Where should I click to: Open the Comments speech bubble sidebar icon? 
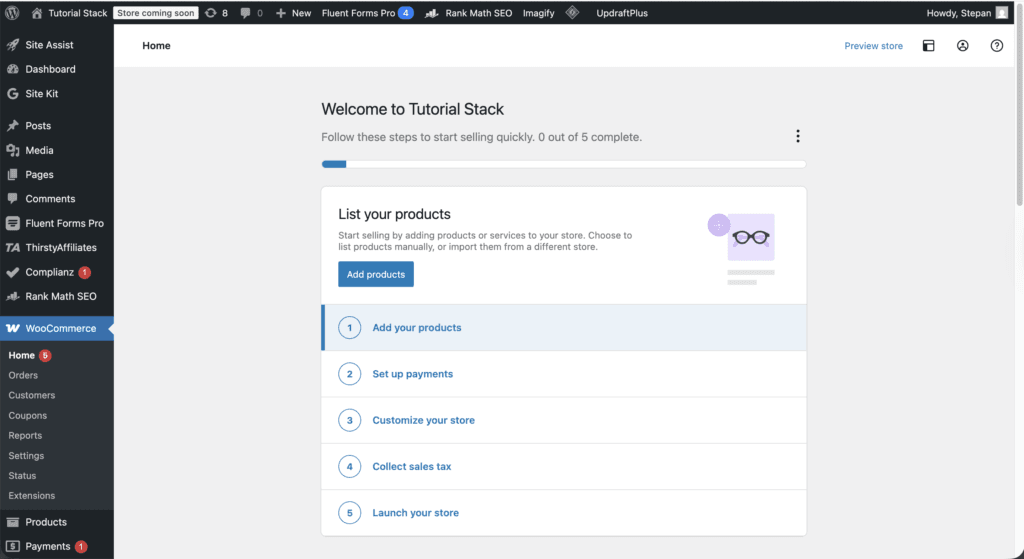tap(12, 199)
